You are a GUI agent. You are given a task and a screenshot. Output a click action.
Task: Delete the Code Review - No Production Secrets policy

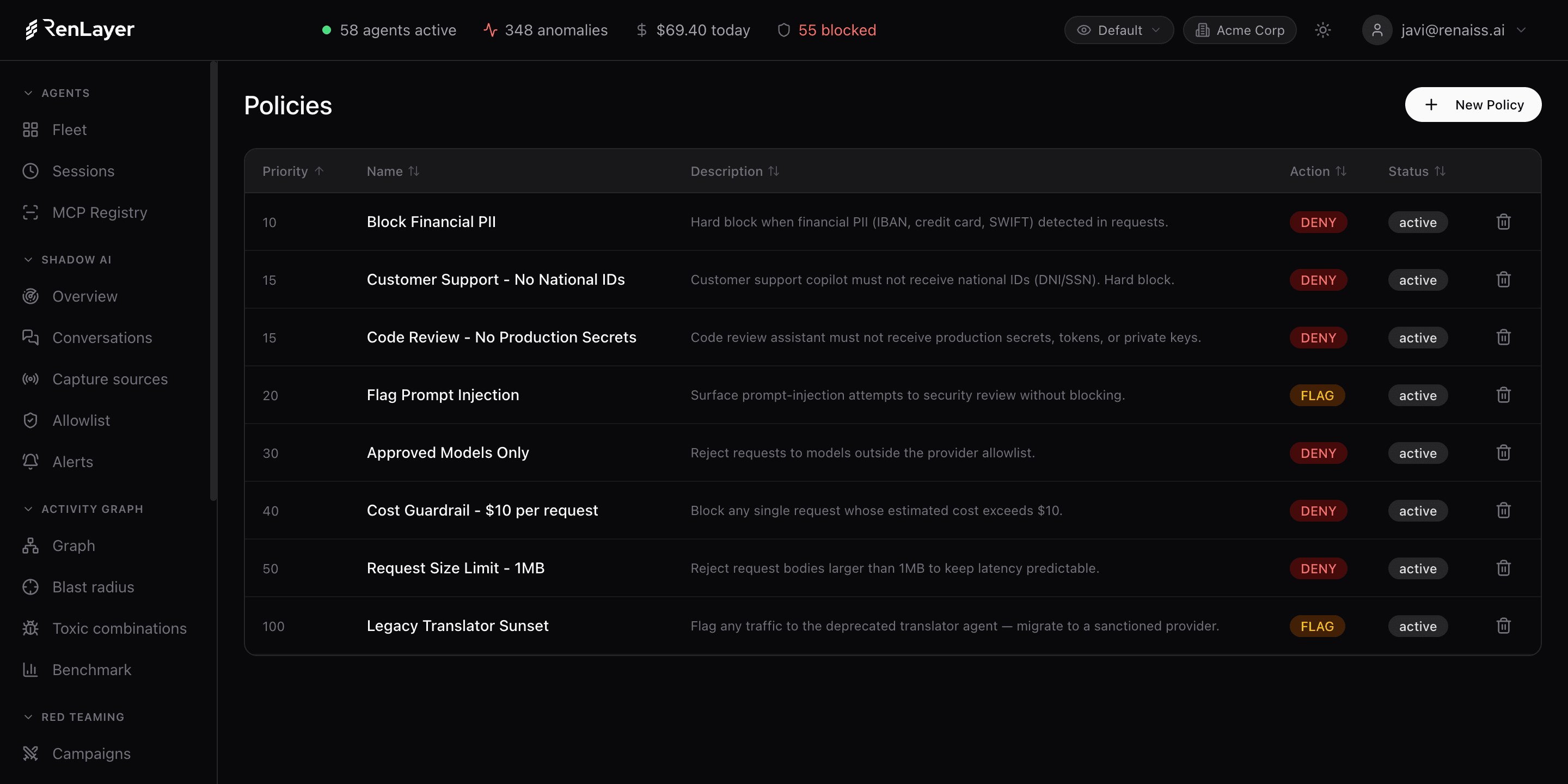click(x=1503, y=337)
